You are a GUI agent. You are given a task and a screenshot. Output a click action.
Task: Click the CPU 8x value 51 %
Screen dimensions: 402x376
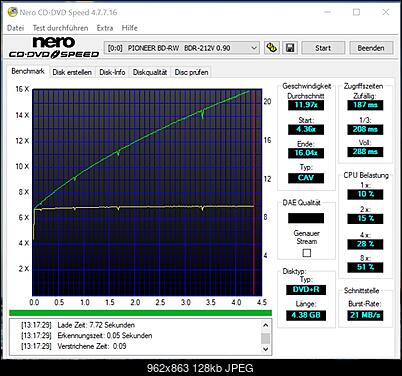tap(365, 267)
